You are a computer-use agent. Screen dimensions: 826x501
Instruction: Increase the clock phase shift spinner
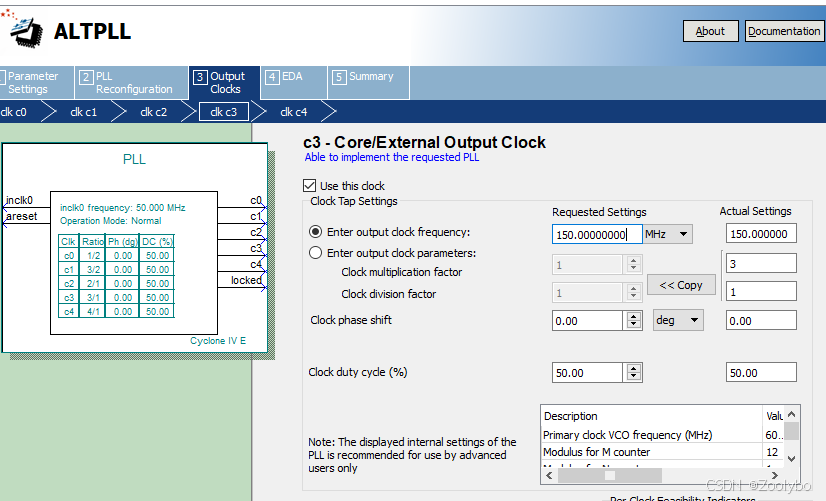634,316
